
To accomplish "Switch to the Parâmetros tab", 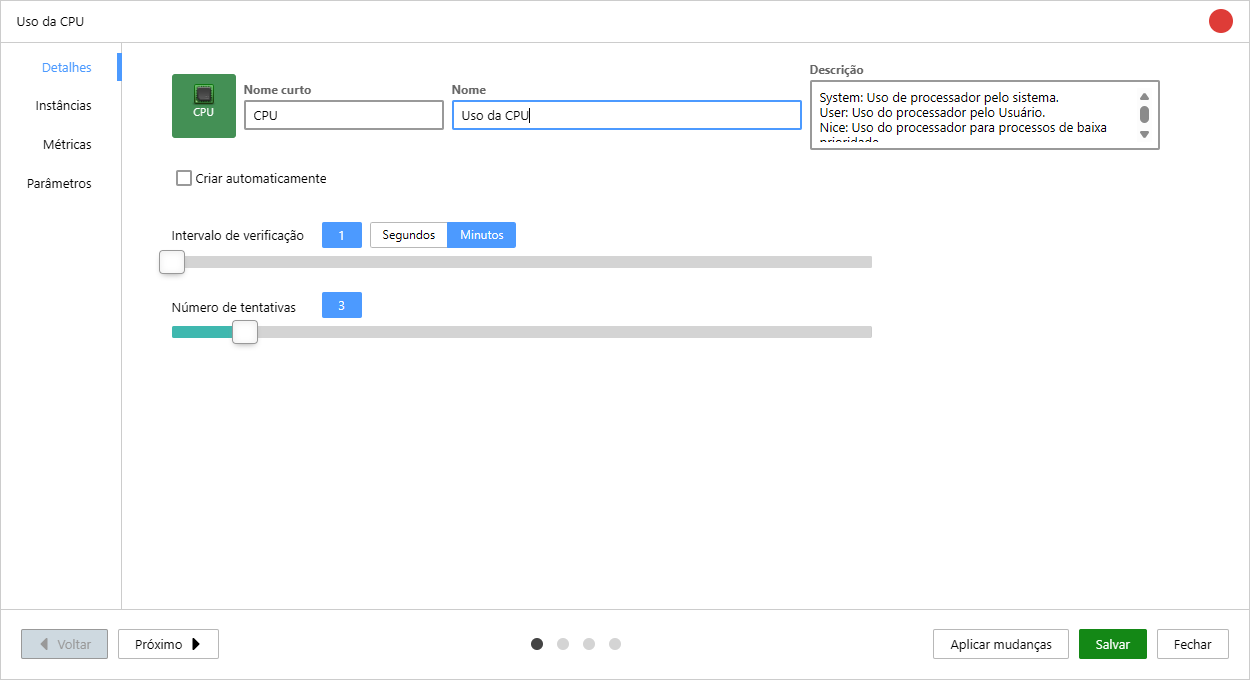I will click(x=59, y=184).
